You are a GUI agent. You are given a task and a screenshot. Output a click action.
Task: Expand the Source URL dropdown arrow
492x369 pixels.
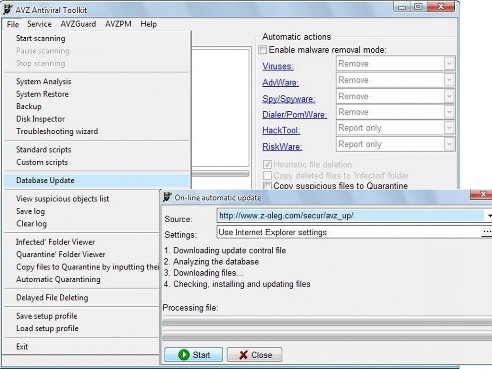488,215
